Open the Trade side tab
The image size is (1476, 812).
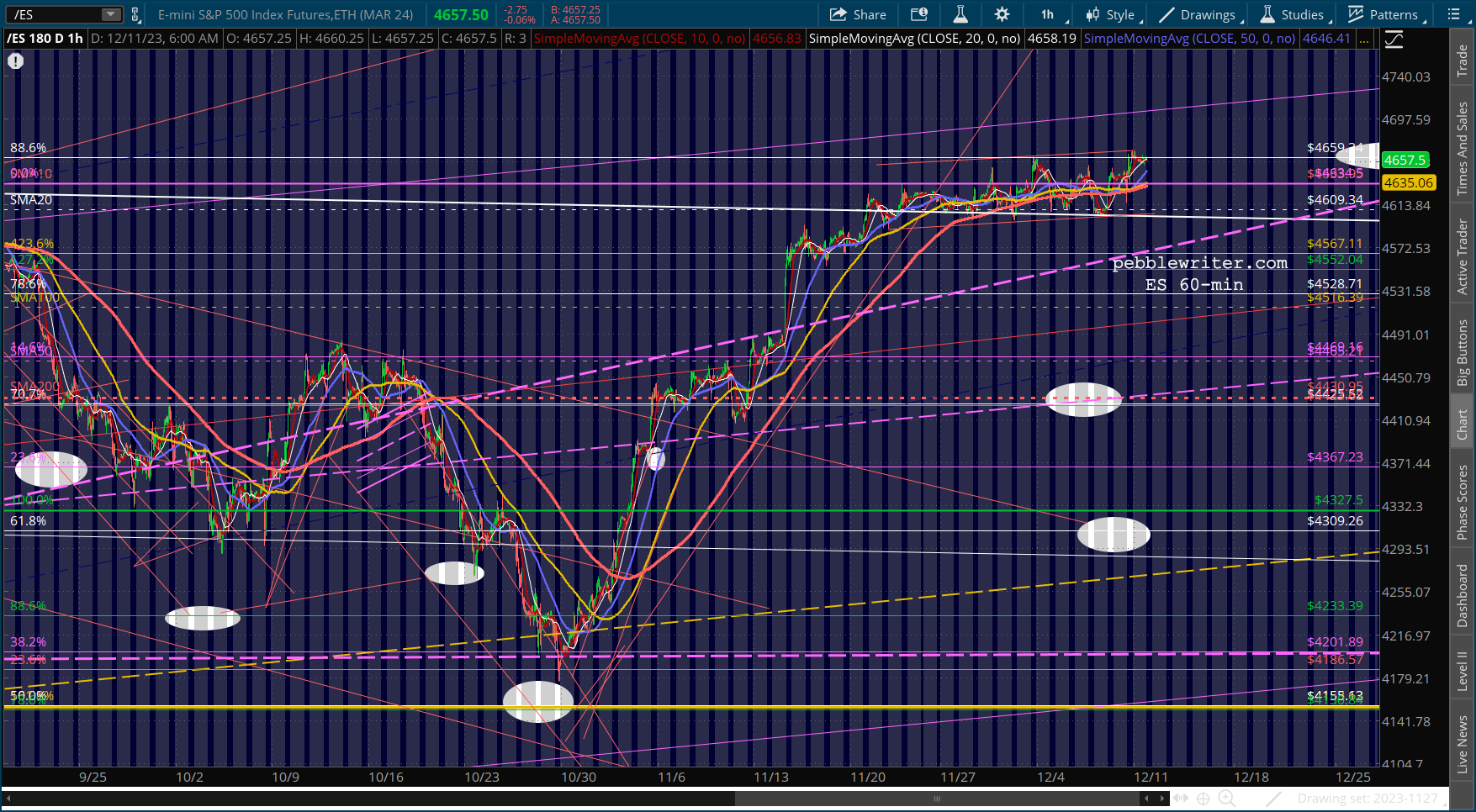coord(1463,61)
